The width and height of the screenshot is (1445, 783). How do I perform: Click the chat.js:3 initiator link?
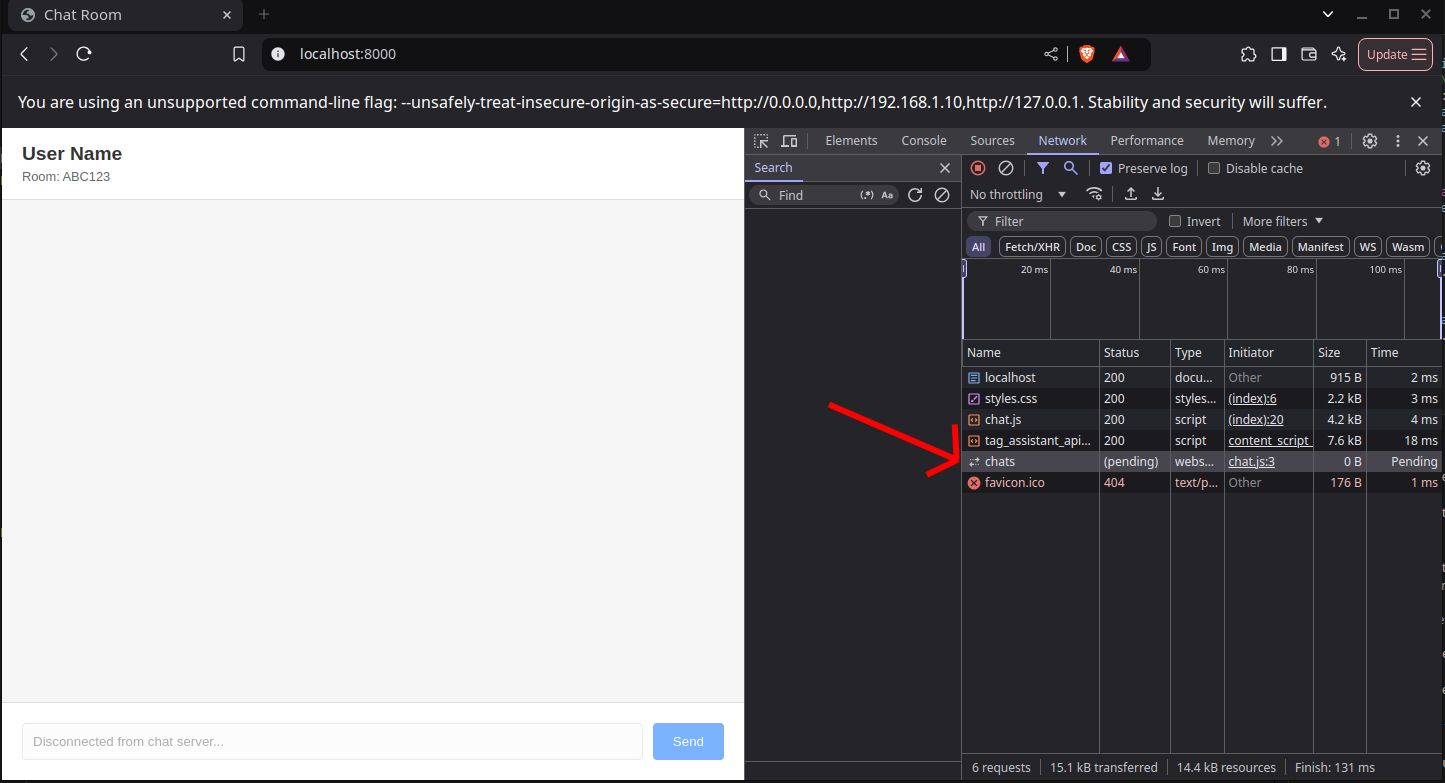(x=1251, y=461)
